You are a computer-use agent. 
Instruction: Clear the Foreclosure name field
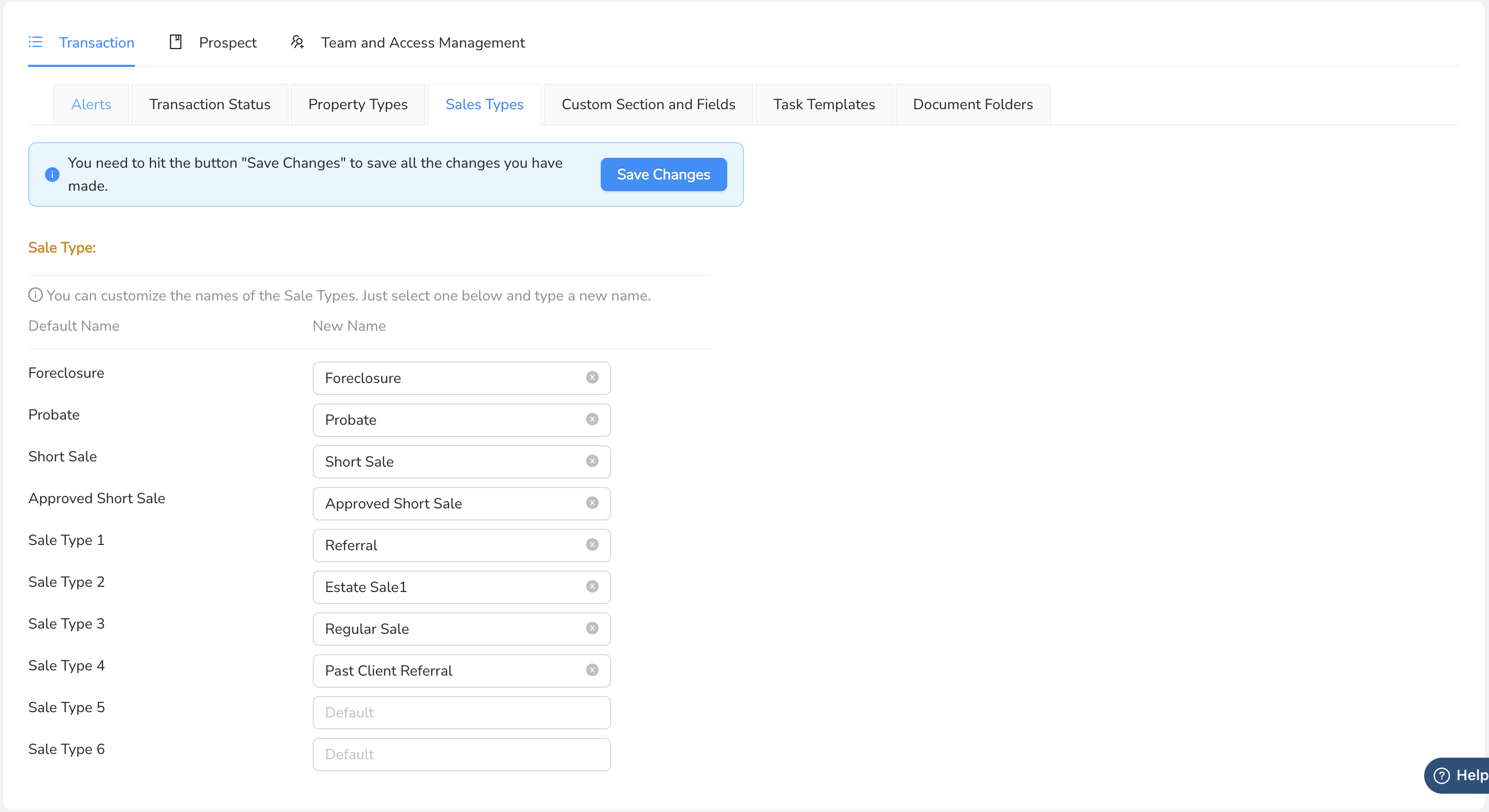coord(592,378)
